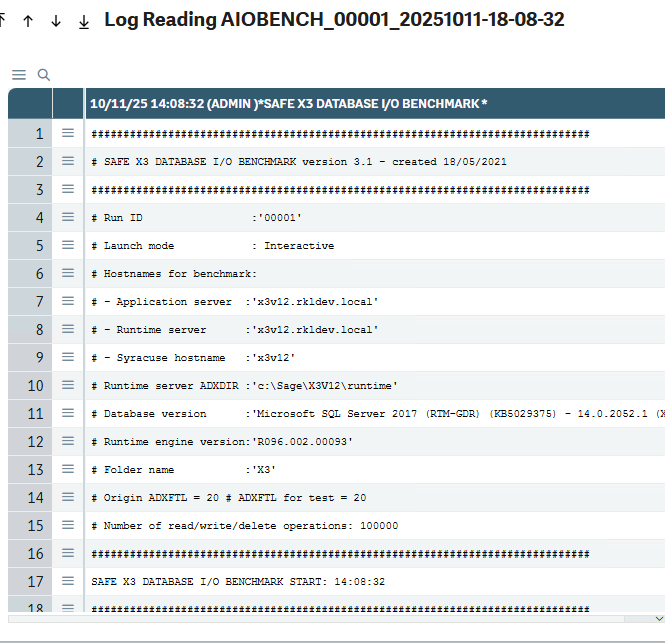Click the SAFE X3 DATABASE I/O BENCHMARK column header
Viewport: 665px width, 643px height.
tap(288, 103)
